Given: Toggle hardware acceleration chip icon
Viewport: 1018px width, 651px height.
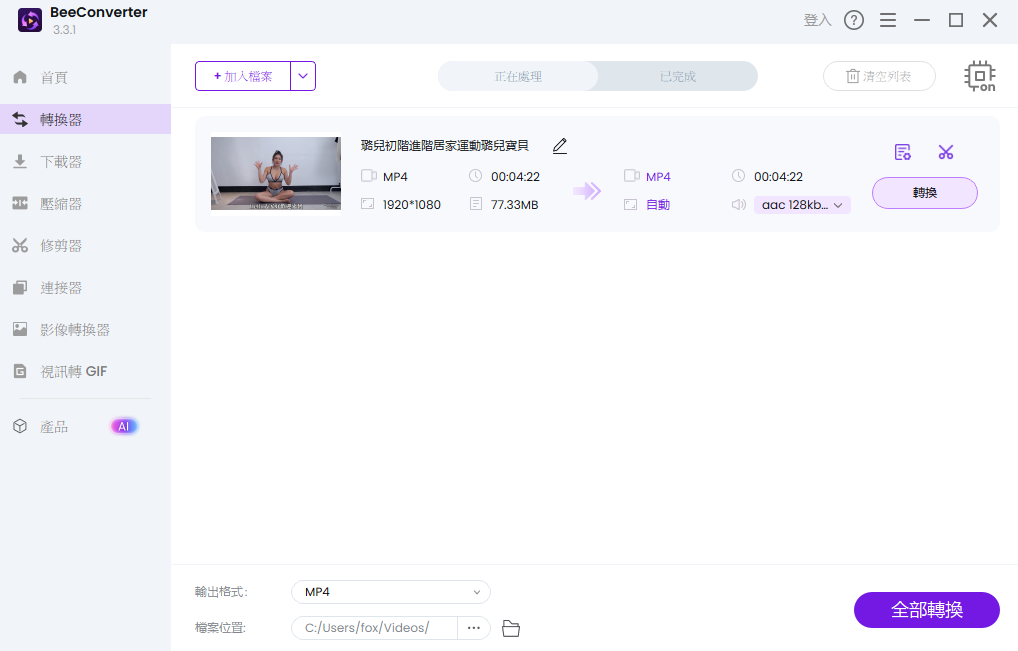Looking at the screenshot, I should pyautogui.click(x=980, y=76).
